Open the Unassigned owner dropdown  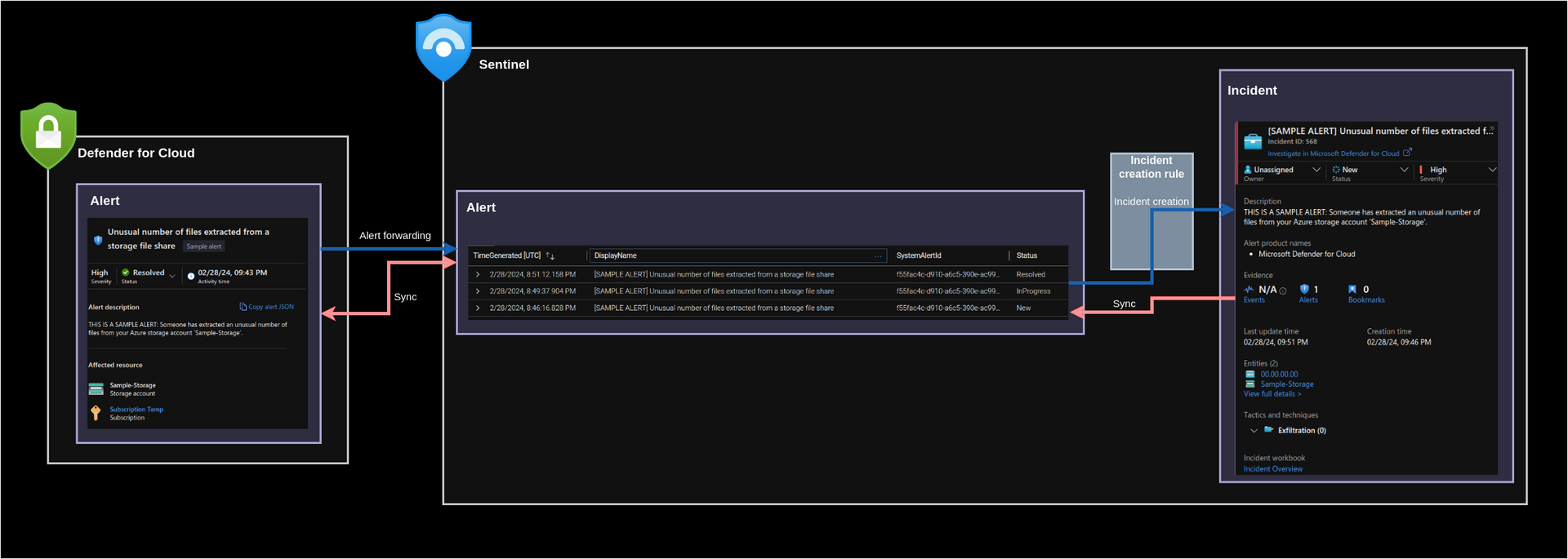click(x=1316, y=170)
